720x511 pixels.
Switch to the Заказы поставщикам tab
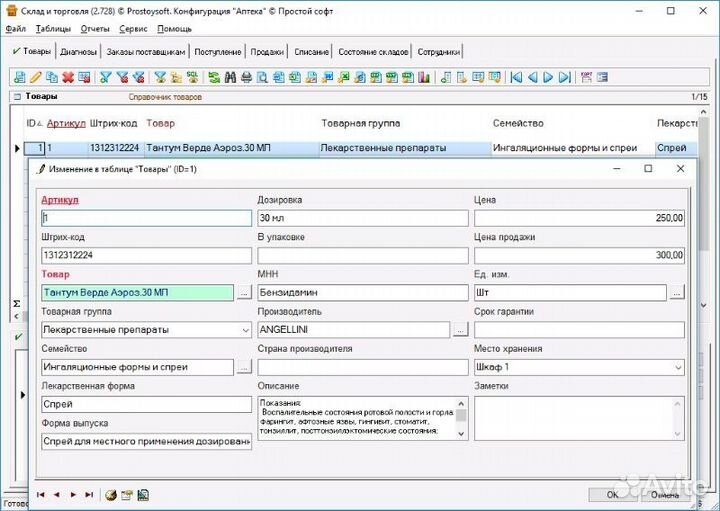(146, 51)
